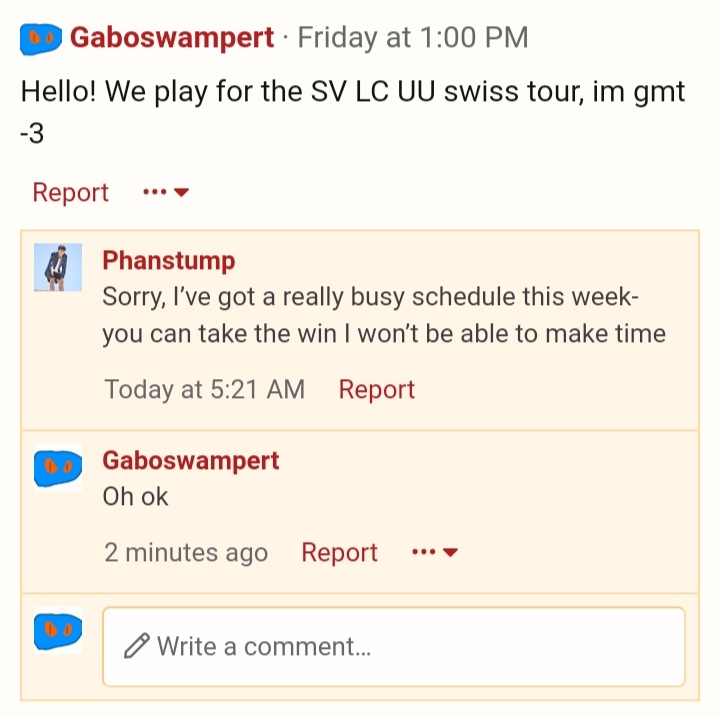Report the "Oh ok" comment

click(339, 552)
